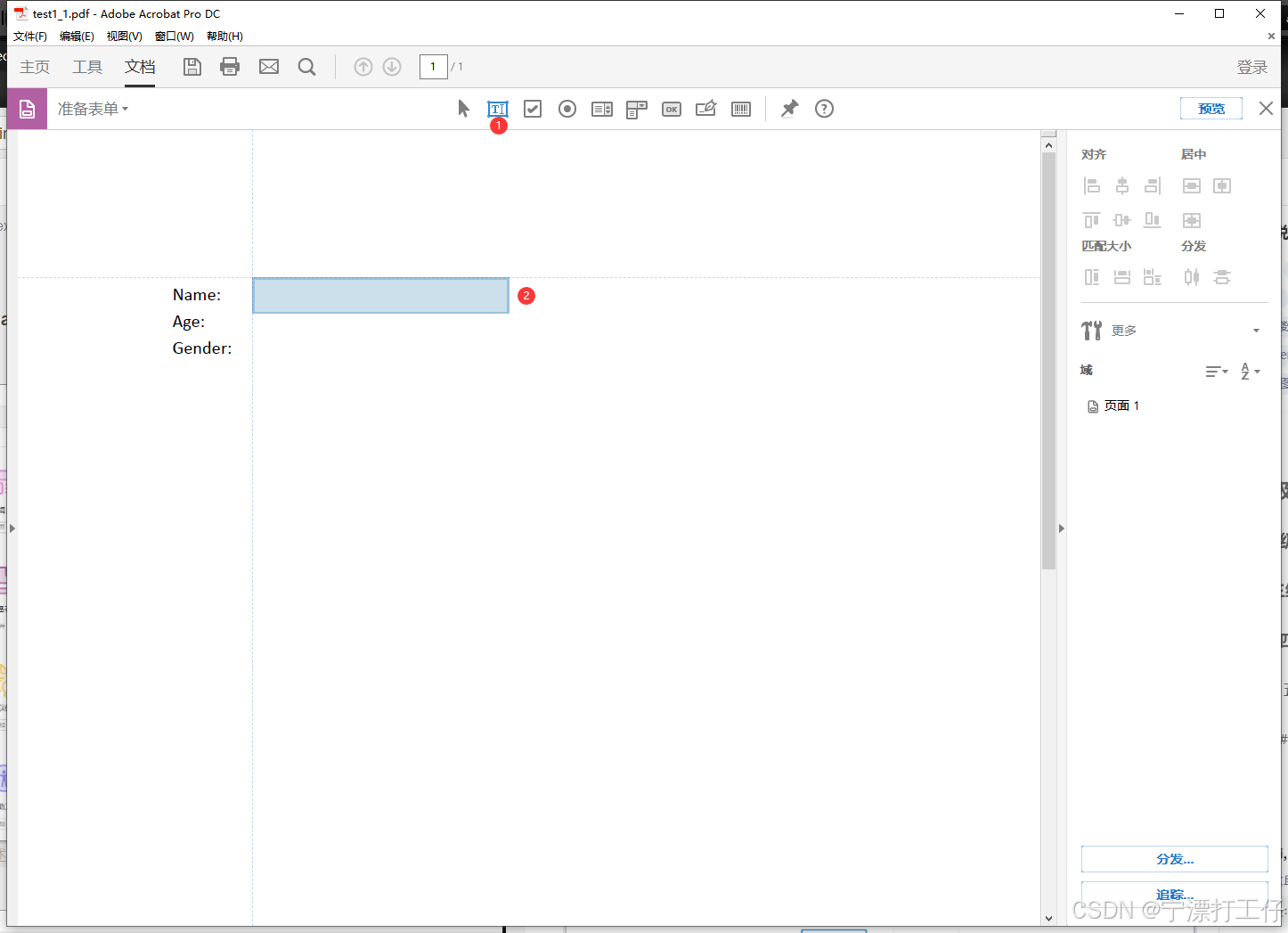Select the arrow selection tool

tap(463, 109)
